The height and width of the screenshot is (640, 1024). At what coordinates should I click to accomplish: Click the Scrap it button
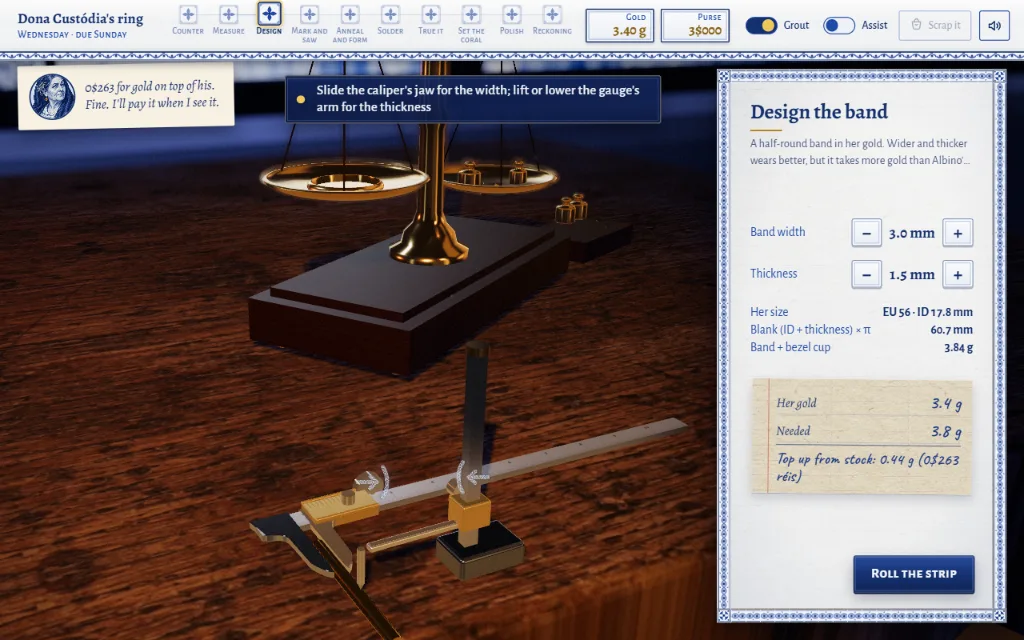tap(935, 25)
